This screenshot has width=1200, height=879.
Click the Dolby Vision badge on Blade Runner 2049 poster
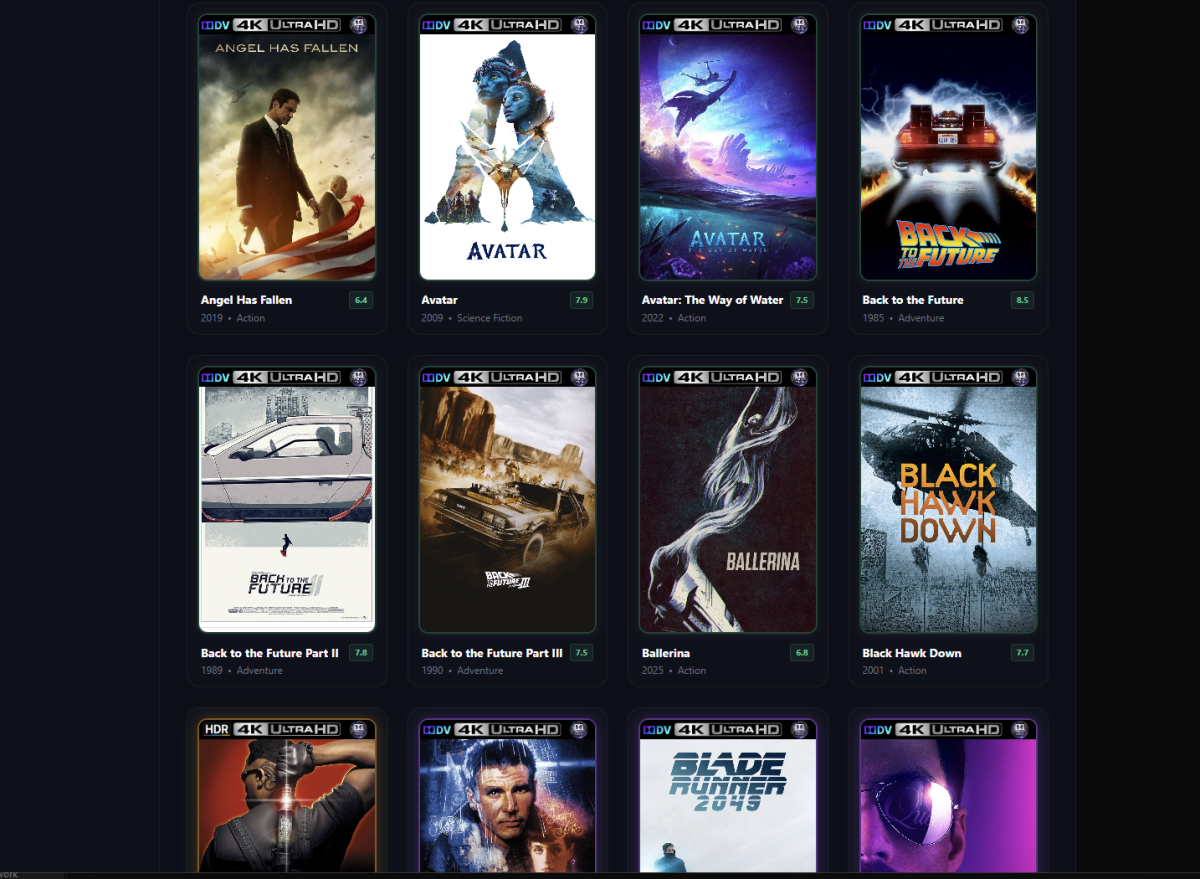click(657, 729)
